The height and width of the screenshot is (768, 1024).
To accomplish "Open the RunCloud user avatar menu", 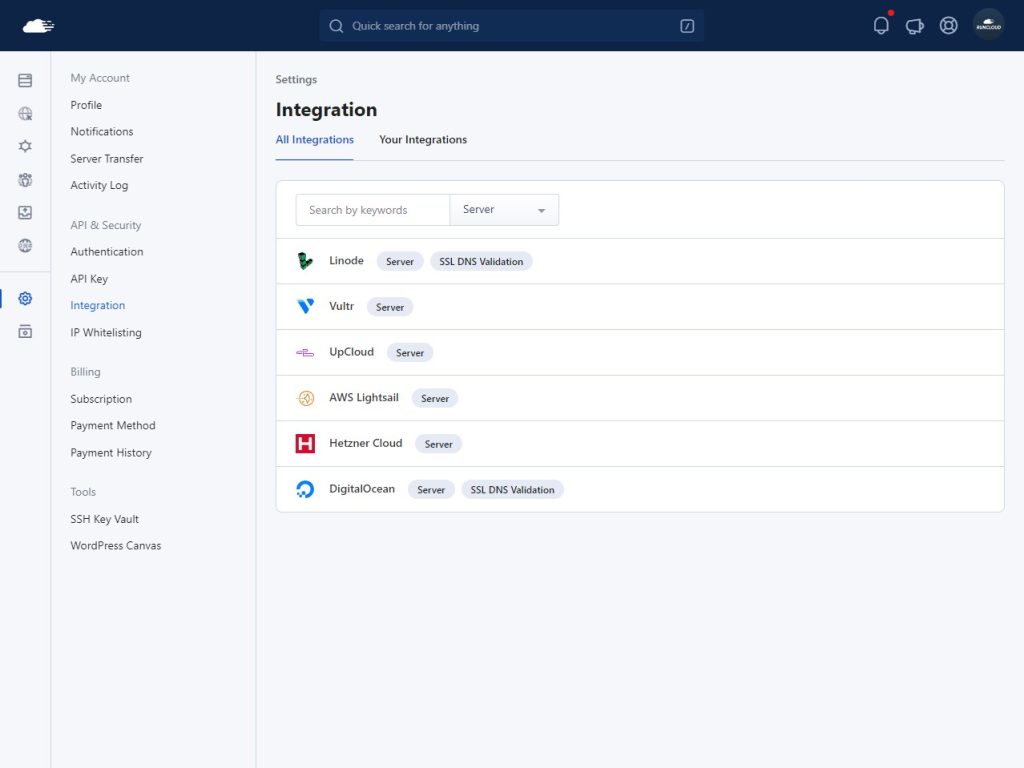I will tap(988, 25).
